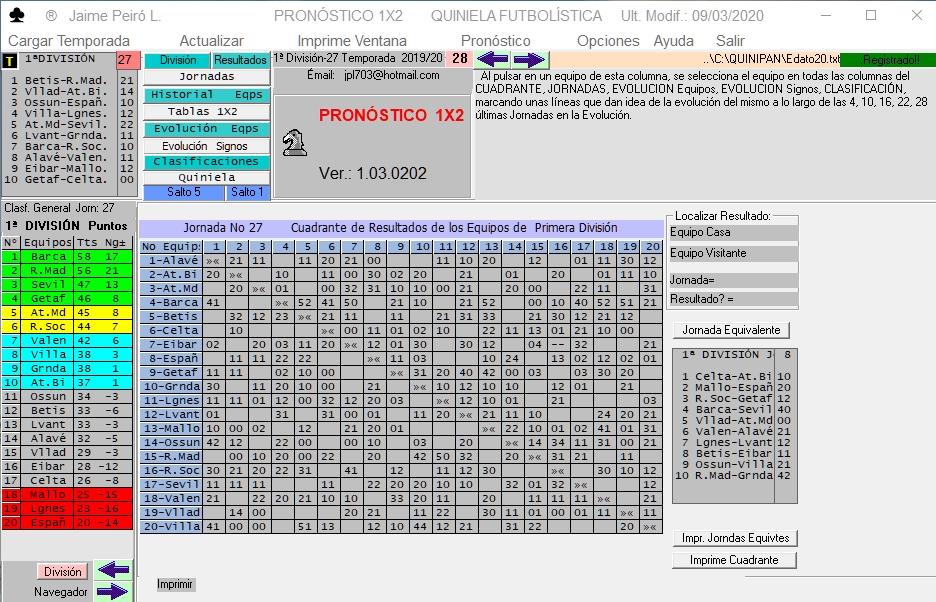The height and width of the screenshot is (602, 936).
Task: Select Barca in the classification table
Action: pos(48,256)
